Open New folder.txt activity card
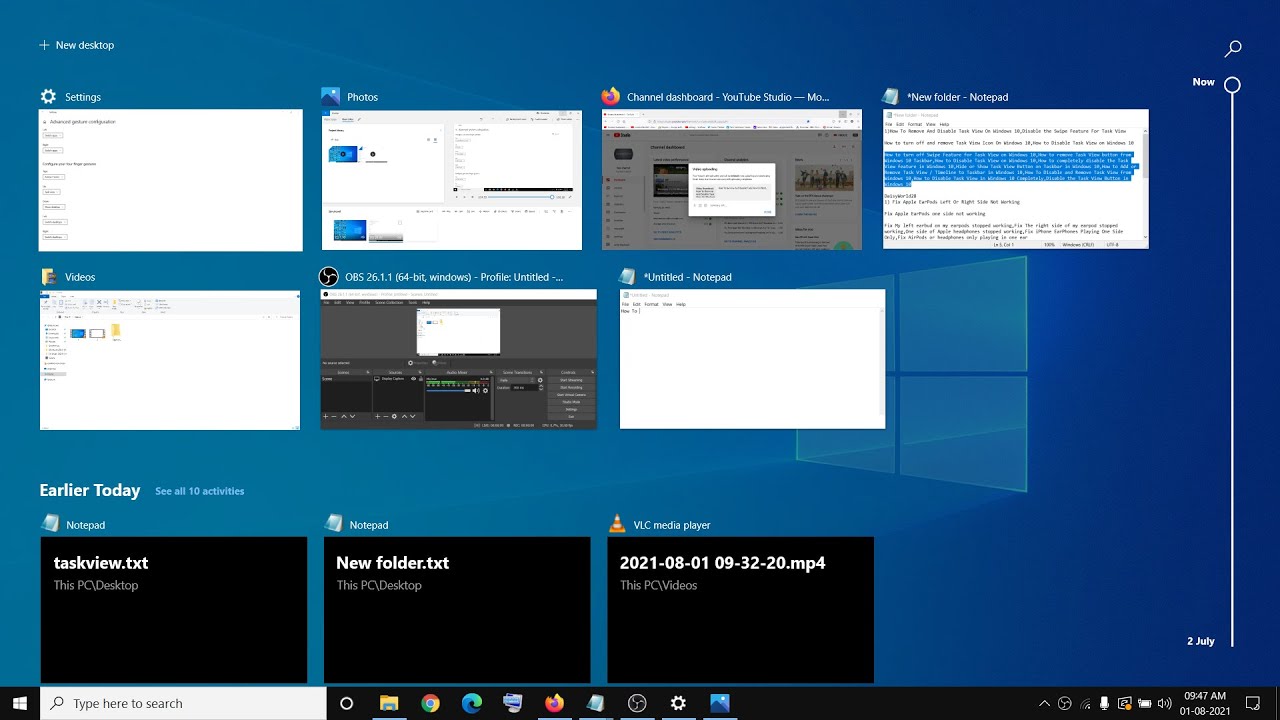Viewport: 1280px width, 720px height. (x=457, y=610)
